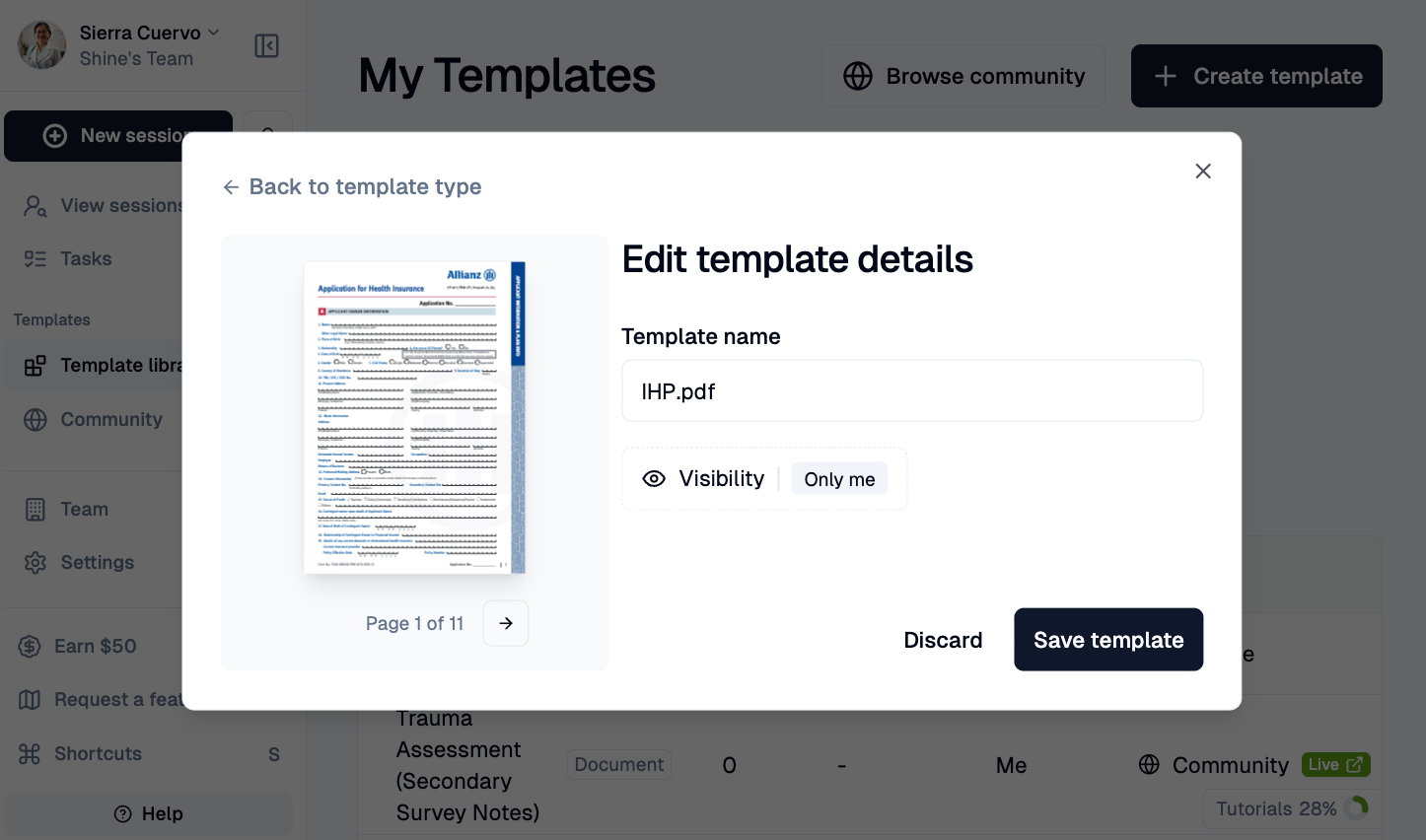Click the Tutorials 28% progress indicator
Screen dimensions: 1426x840
(1290, 808)
